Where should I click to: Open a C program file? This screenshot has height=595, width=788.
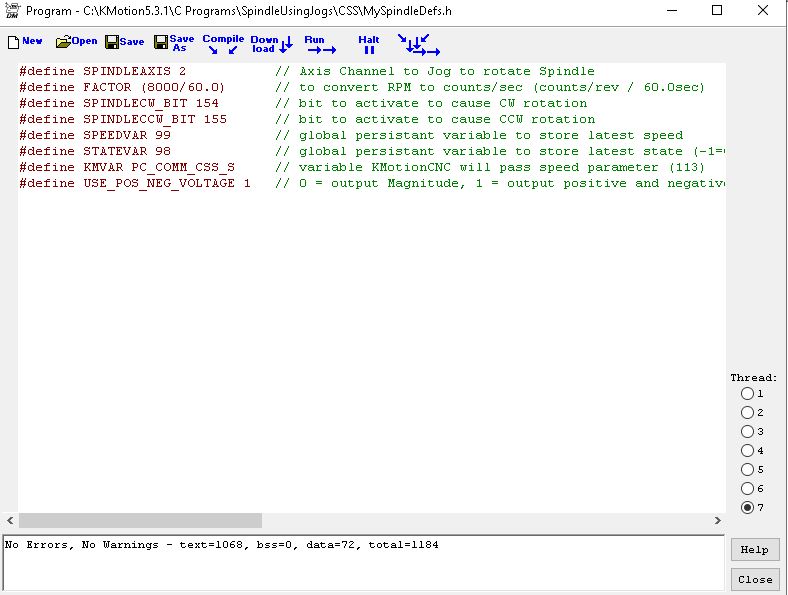[x=76, y=42]
